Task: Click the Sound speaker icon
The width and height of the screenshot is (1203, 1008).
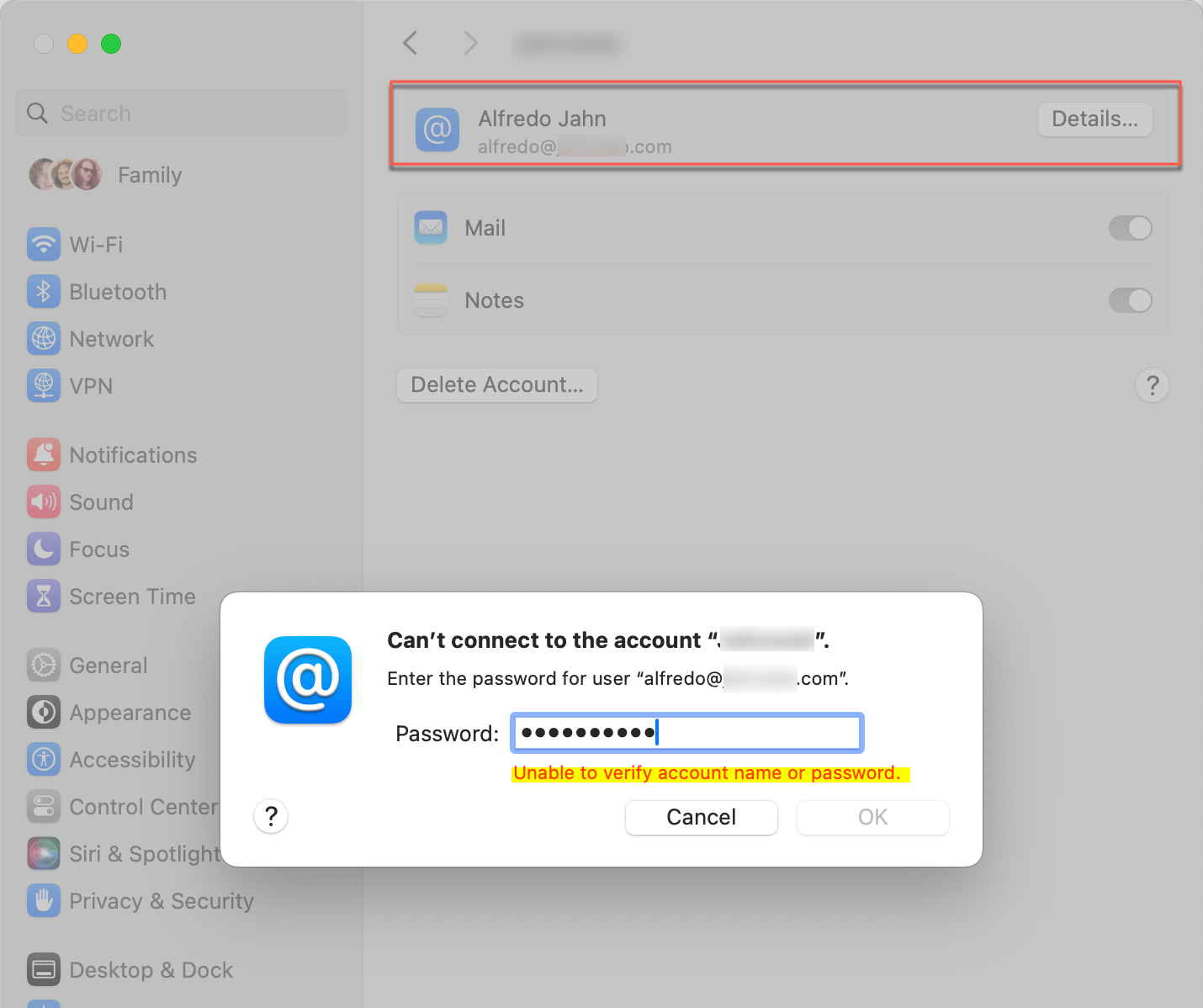Action: pyautogui.click(x=44, y=501)
